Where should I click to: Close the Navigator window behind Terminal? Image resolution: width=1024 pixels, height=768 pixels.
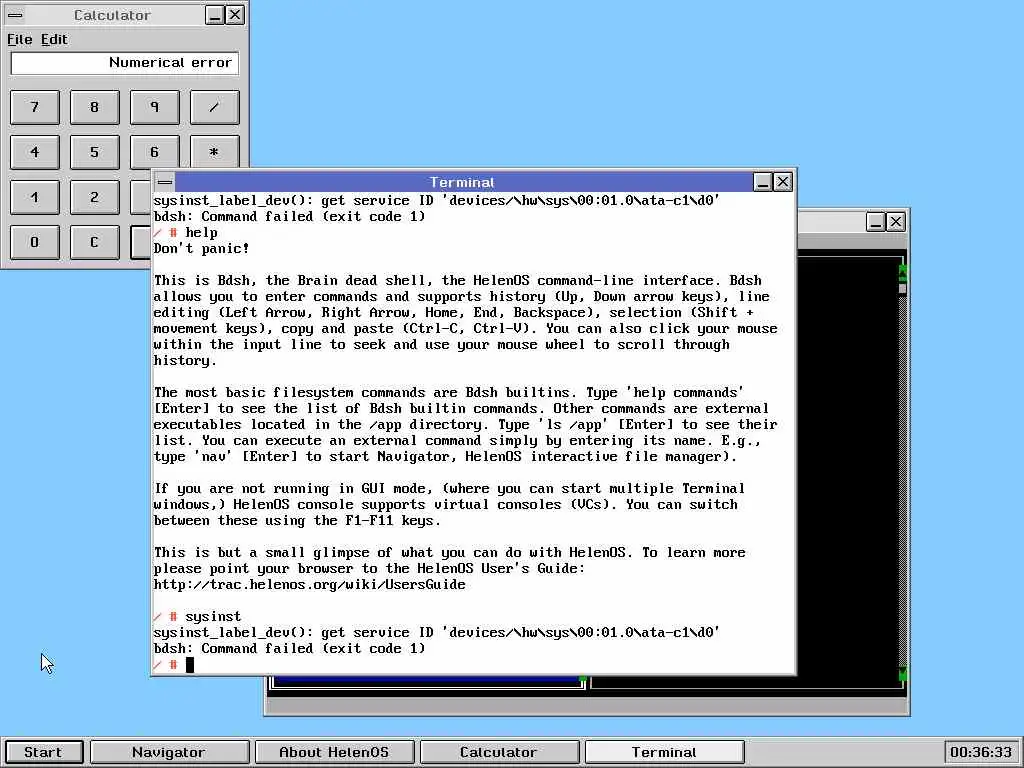point(896,222)
